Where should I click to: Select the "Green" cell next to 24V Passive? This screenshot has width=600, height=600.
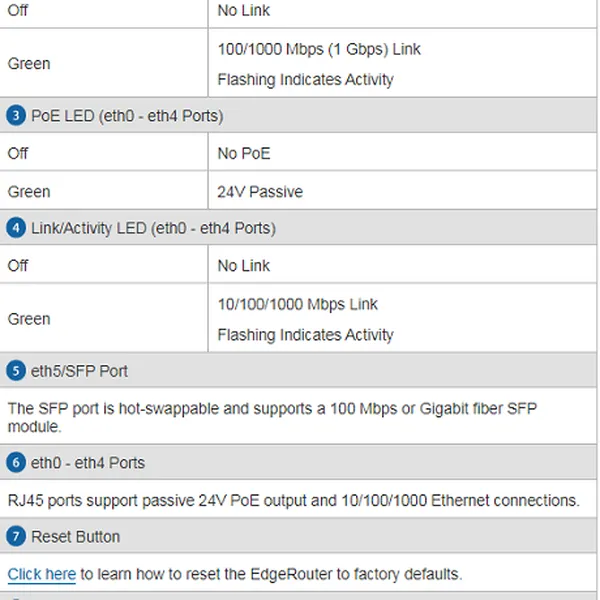pyautogui.click(x=29, y=191)
